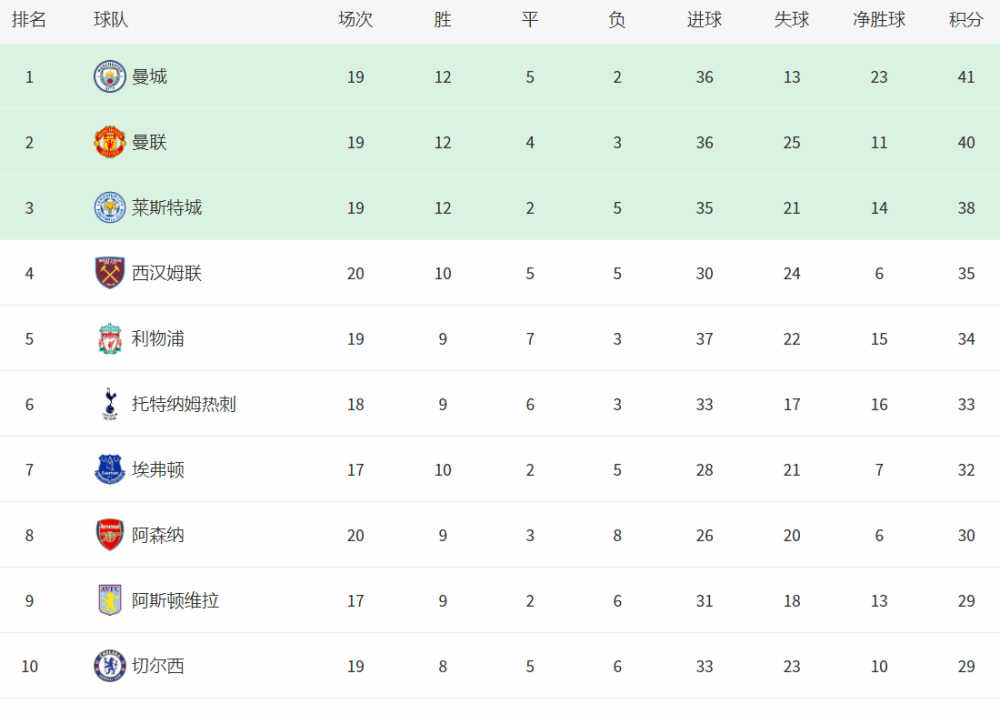Screen dimensions: 1000x714
Task: Select the 排名 column header
Action: pos(29,20)
